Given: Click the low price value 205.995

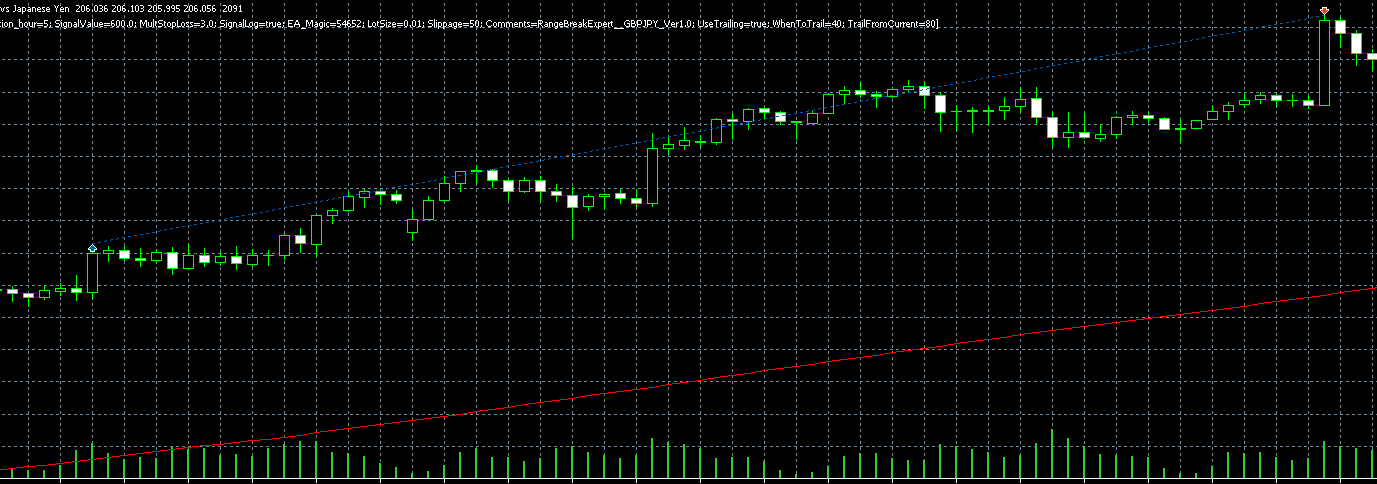Looking at the screenshot, I should 164,9.
